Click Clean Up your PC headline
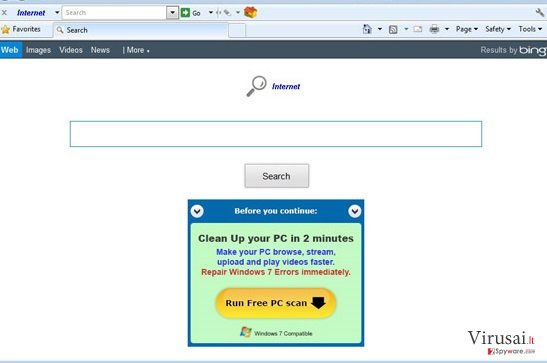The image size is (547, 363). click(276, 239)
